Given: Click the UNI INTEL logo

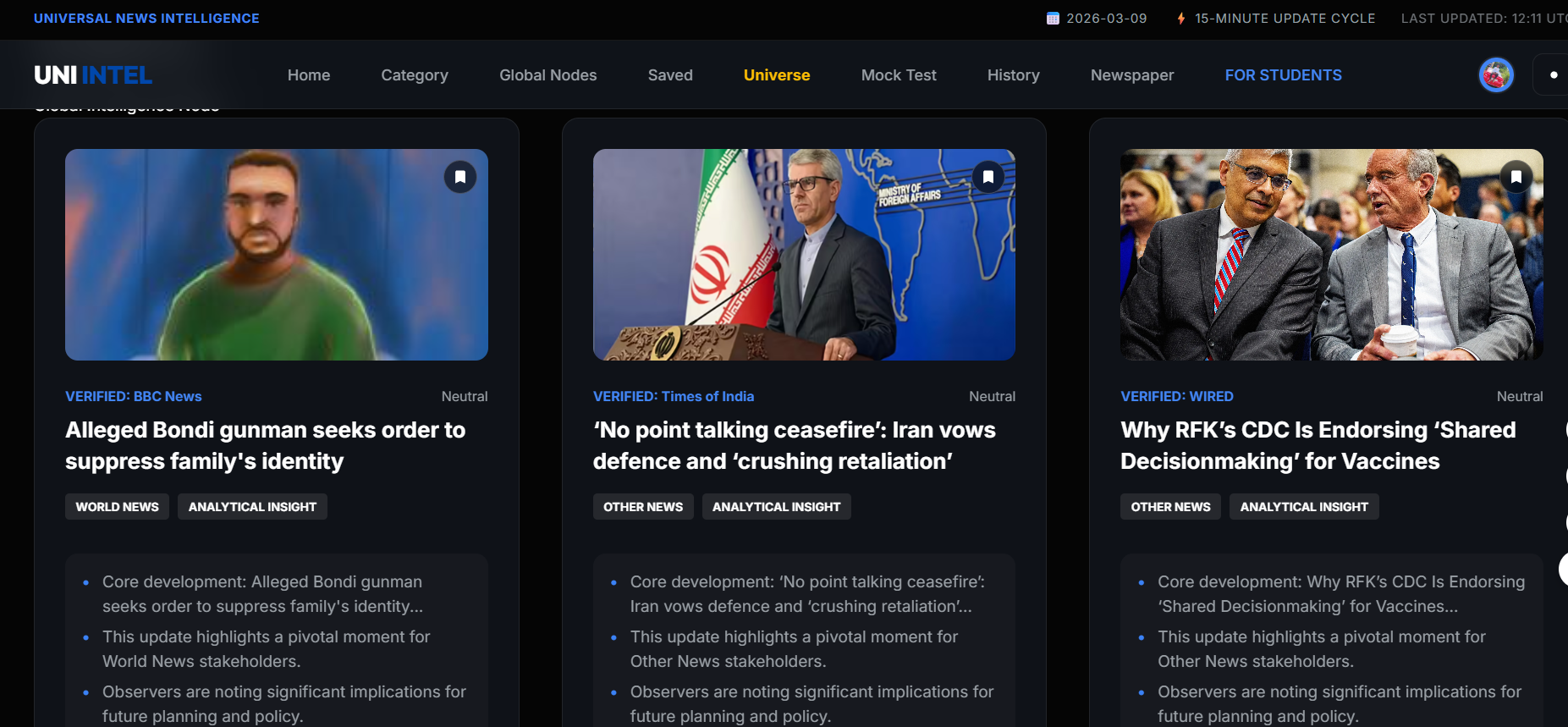Looking at the screenshot, I should (x=93, y=75).
